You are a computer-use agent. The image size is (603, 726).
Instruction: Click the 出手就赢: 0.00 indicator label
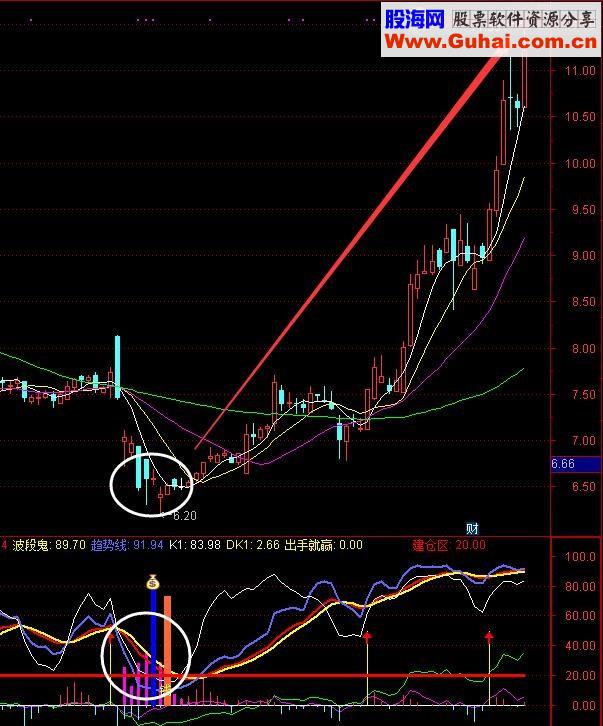[x=324, y=545]
